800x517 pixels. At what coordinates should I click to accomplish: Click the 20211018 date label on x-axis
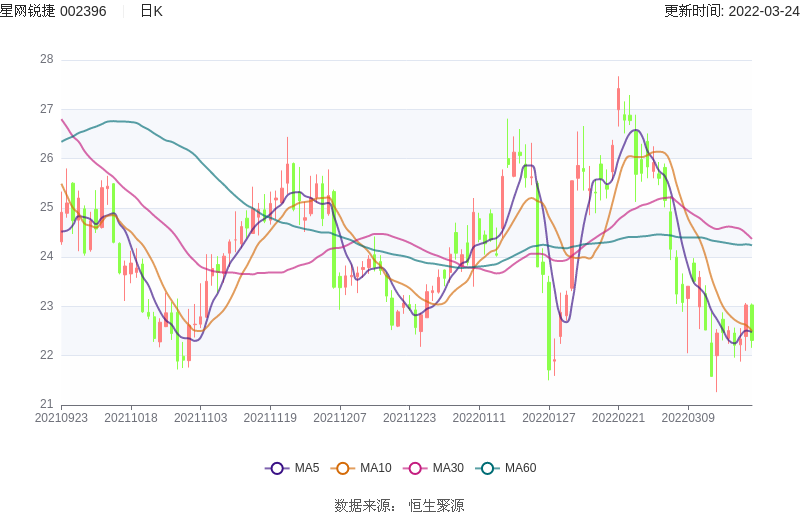[131, 418]
